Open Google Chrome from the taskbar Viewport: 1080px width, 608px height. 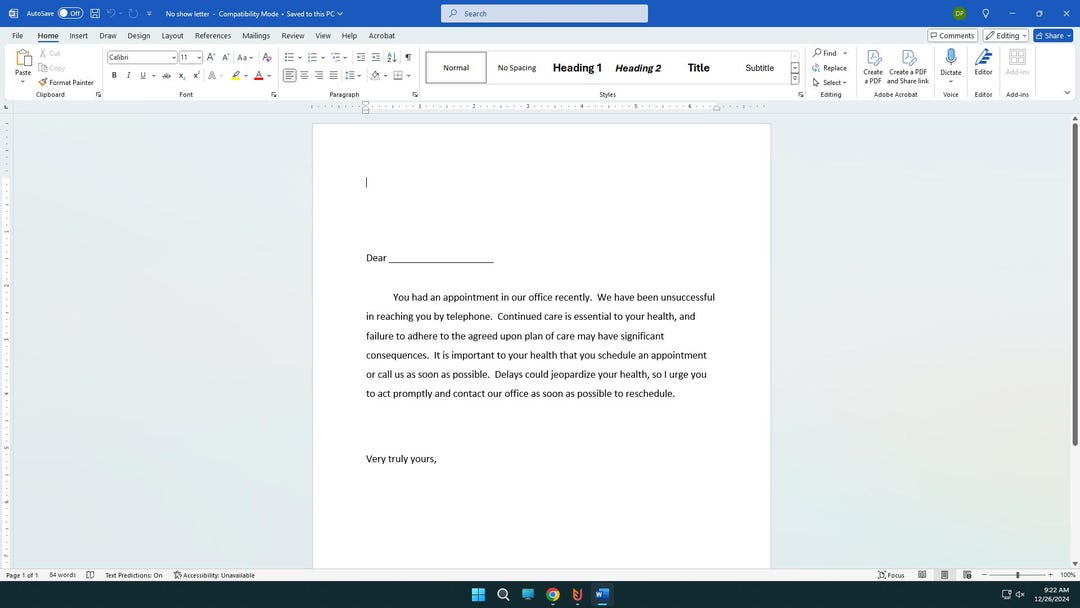[x=551, y=595]
